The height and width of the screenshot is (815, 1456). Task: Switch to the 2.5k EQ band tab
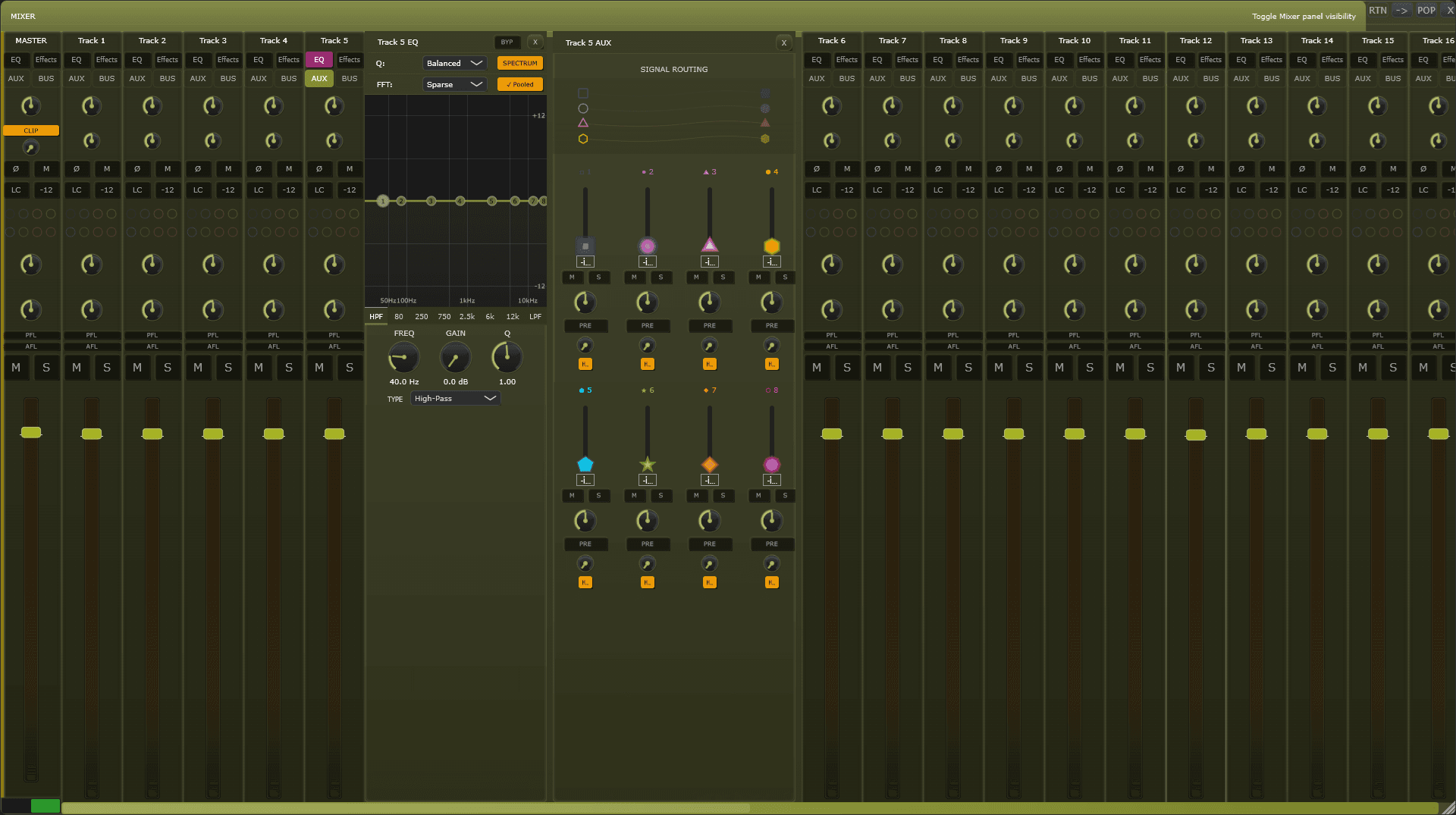coord(467,317)
